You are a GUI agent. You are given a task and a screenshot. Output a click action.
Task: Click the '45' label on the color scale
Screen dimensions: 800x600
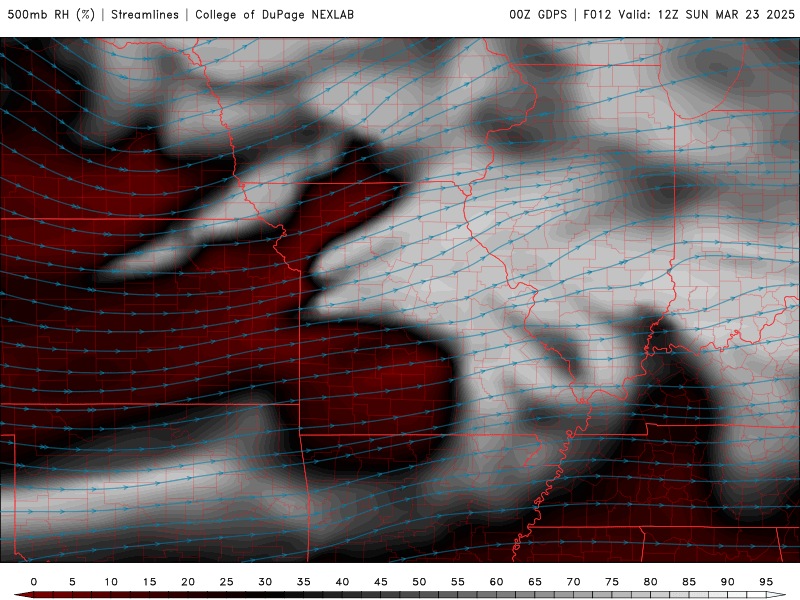[381, 582]
